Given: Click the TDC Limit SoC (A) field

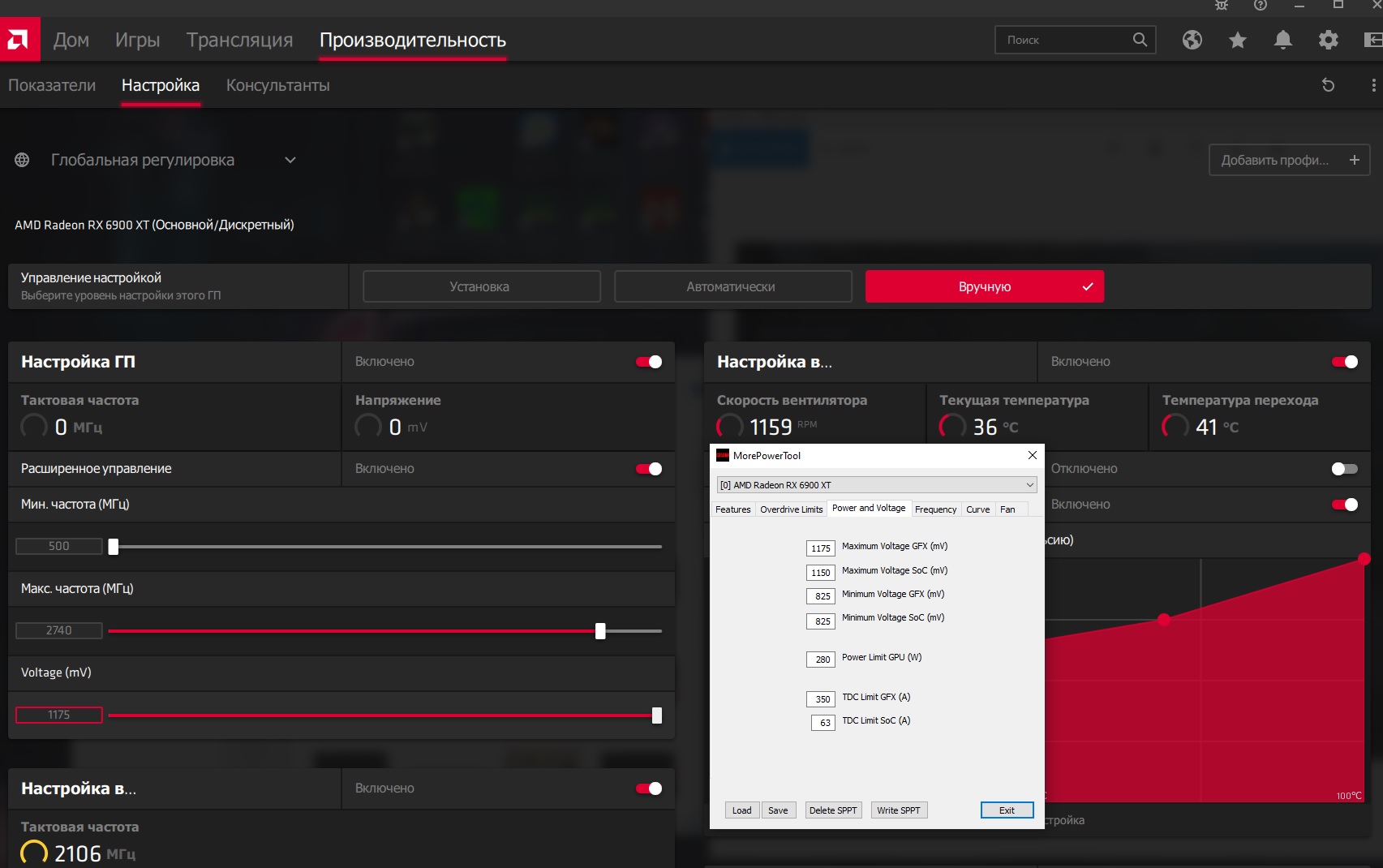Looking at the screenshot, I should (x=822, y=723).
